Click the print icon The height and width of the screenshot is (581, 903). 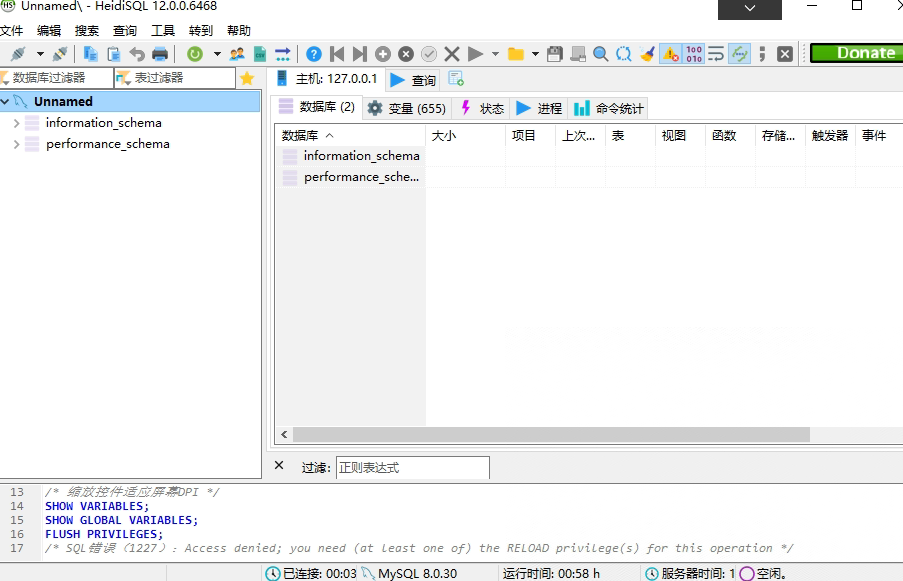tap(160, 54)
